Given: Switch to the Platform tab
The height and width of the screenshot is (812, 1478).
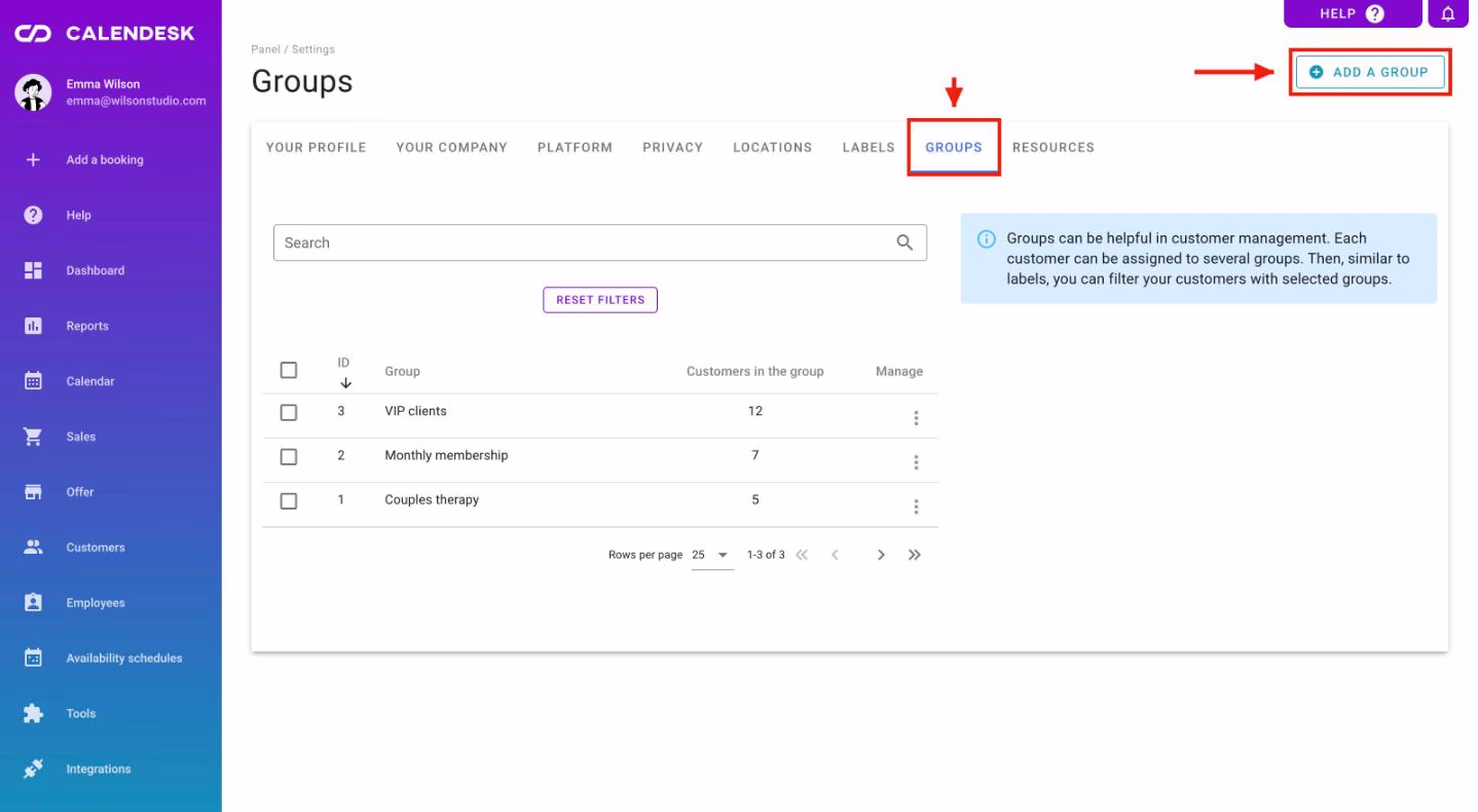Looking at the screenshot, I should click(575, 147).
